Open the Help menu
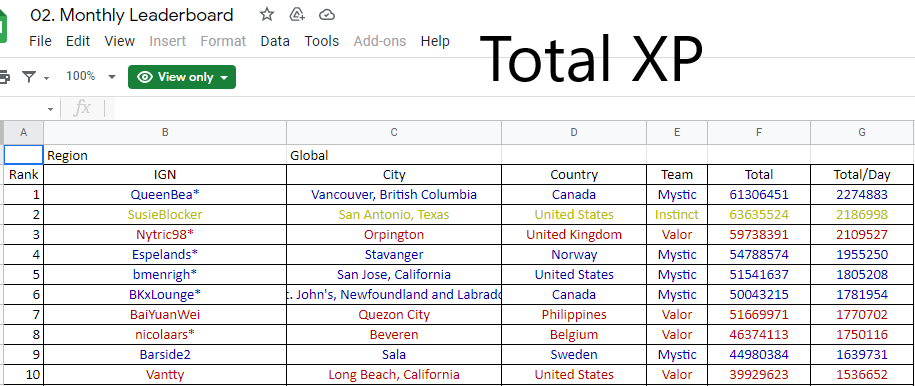This screenshot has height=386, width=915. pyautogui.click(x=435, y=41)
